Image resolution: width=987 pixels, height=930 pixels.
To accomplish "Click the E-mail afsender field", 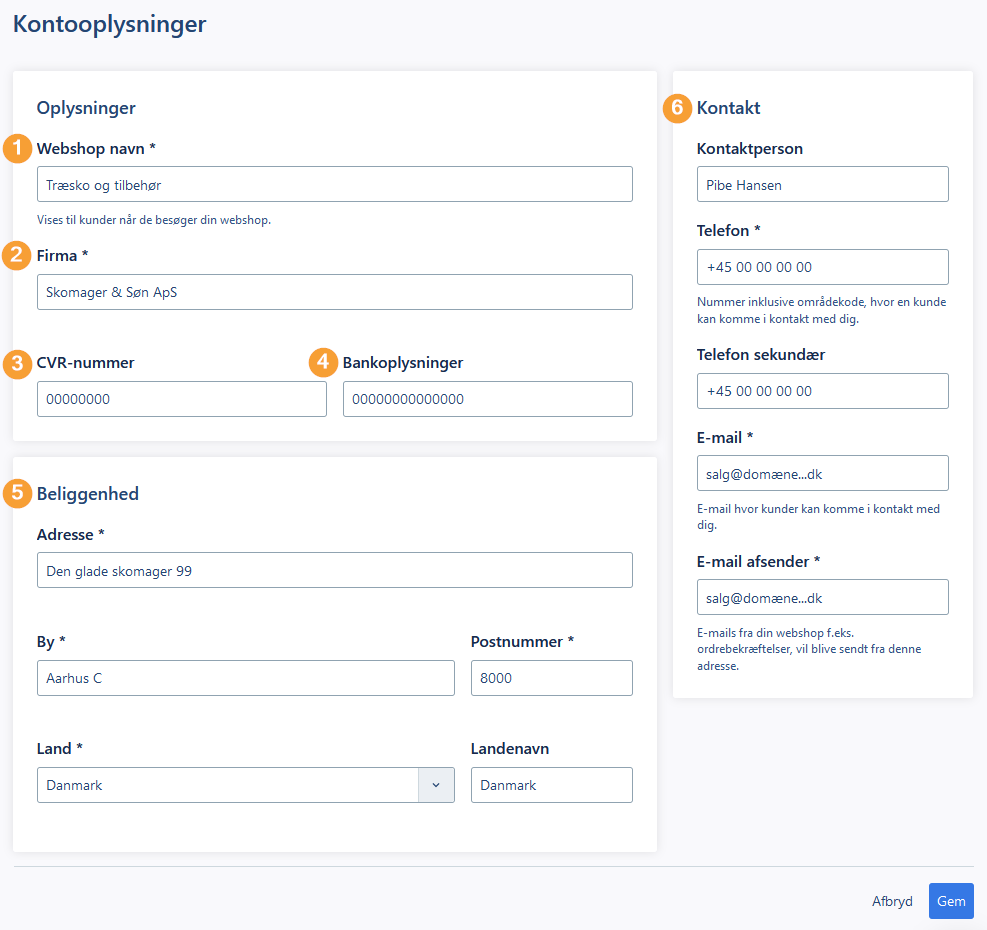I will click(823, 597).
